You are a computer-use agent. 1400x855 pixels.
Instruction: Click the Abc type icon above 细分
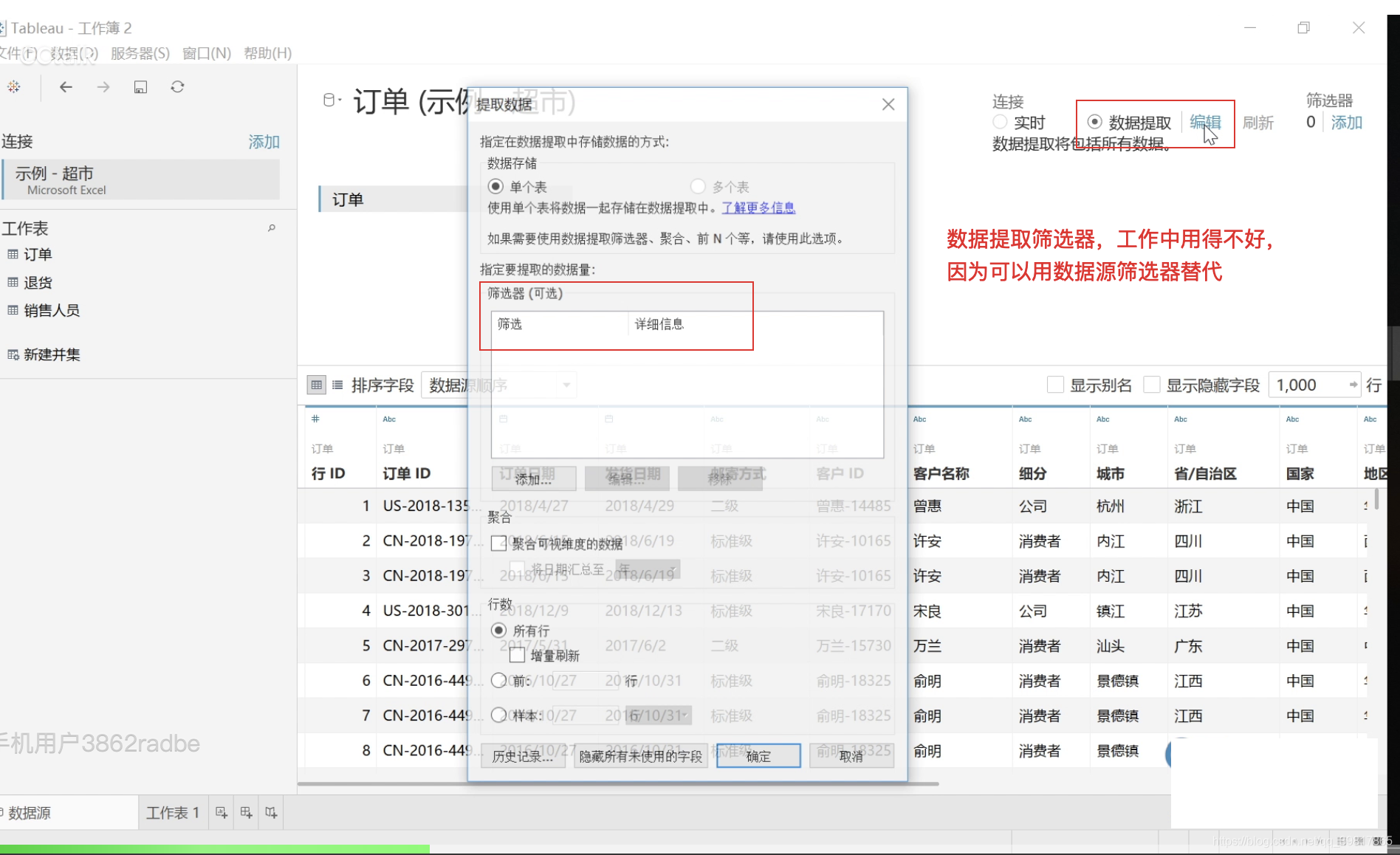point(1025,419)
